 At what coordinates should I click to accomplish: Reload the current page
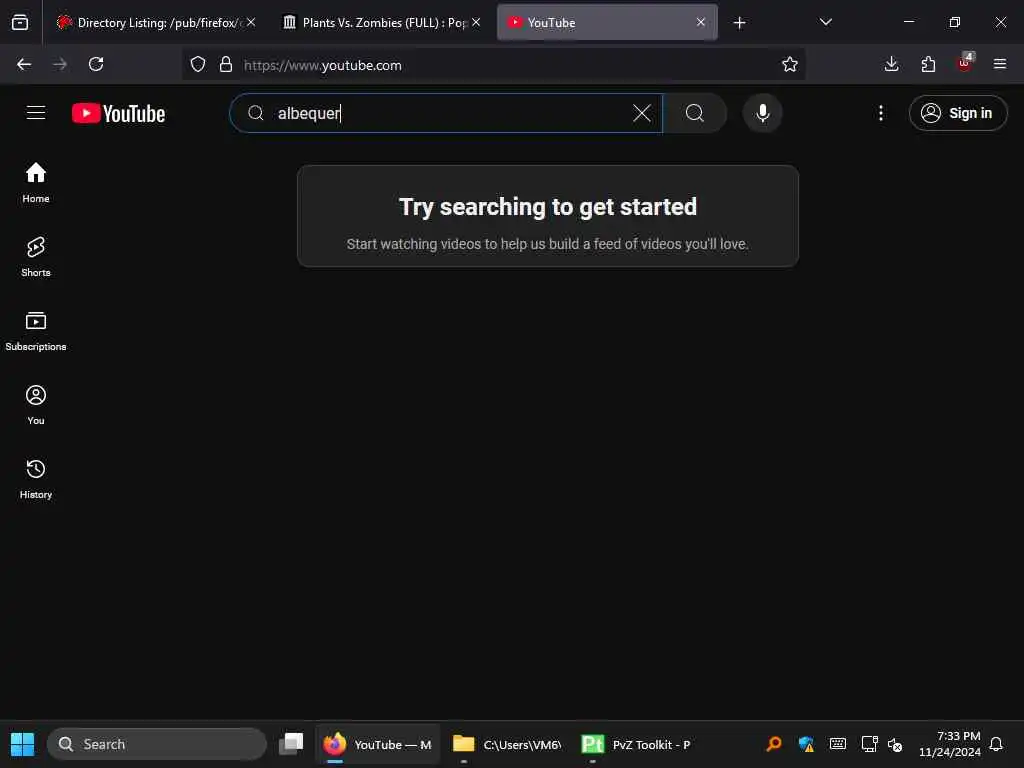point(96,64)
